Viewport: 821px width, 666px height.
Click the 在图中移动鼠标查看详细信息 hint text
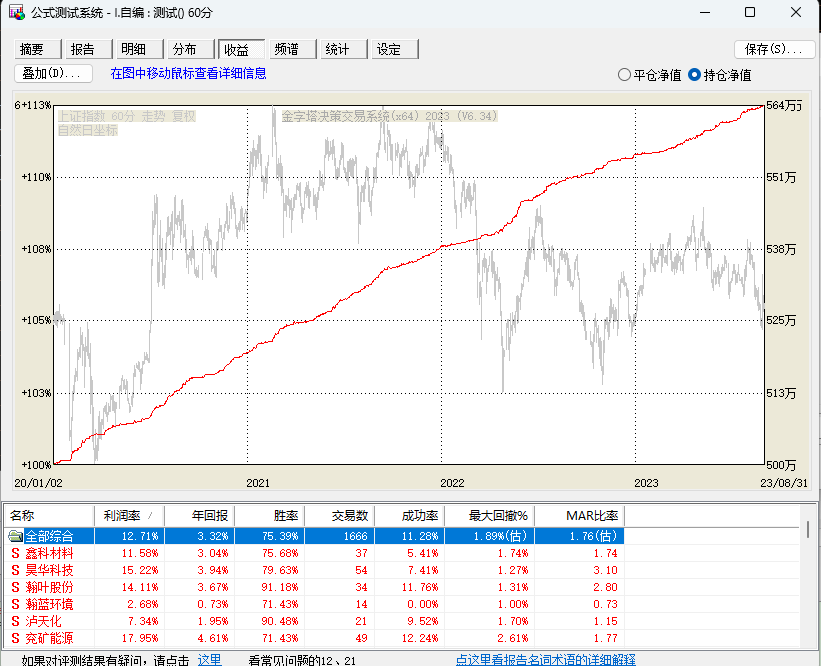(188, 73)
